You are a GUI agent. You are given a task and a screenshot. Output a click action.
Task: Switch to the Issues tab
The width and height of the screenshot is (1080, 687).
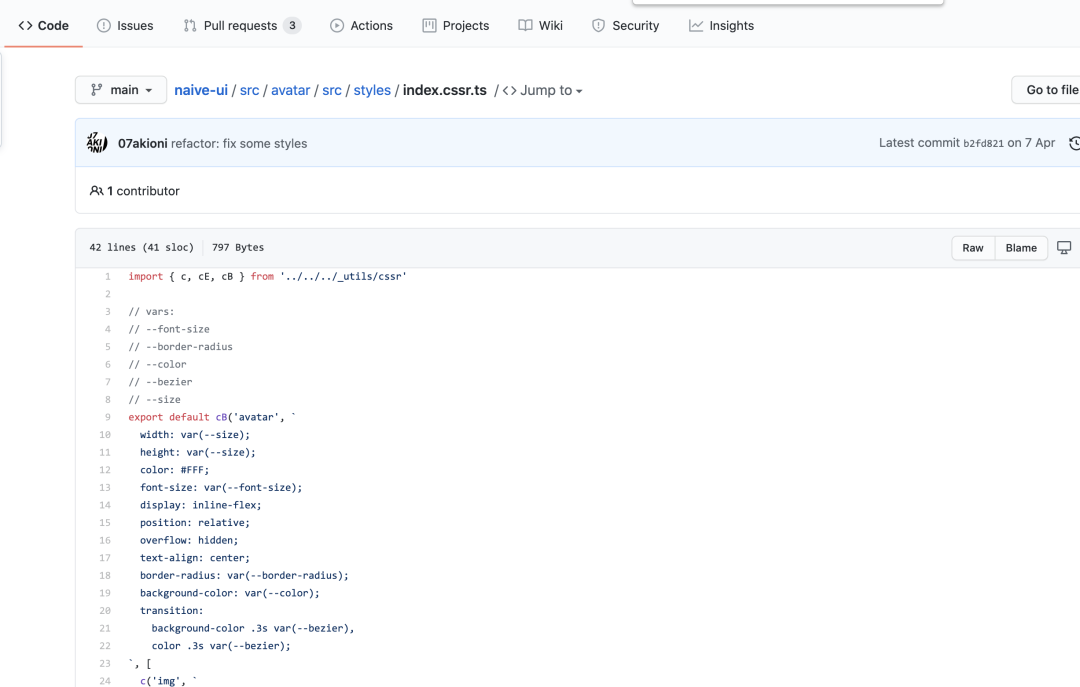pyautogui.click(x=125, y=26)
